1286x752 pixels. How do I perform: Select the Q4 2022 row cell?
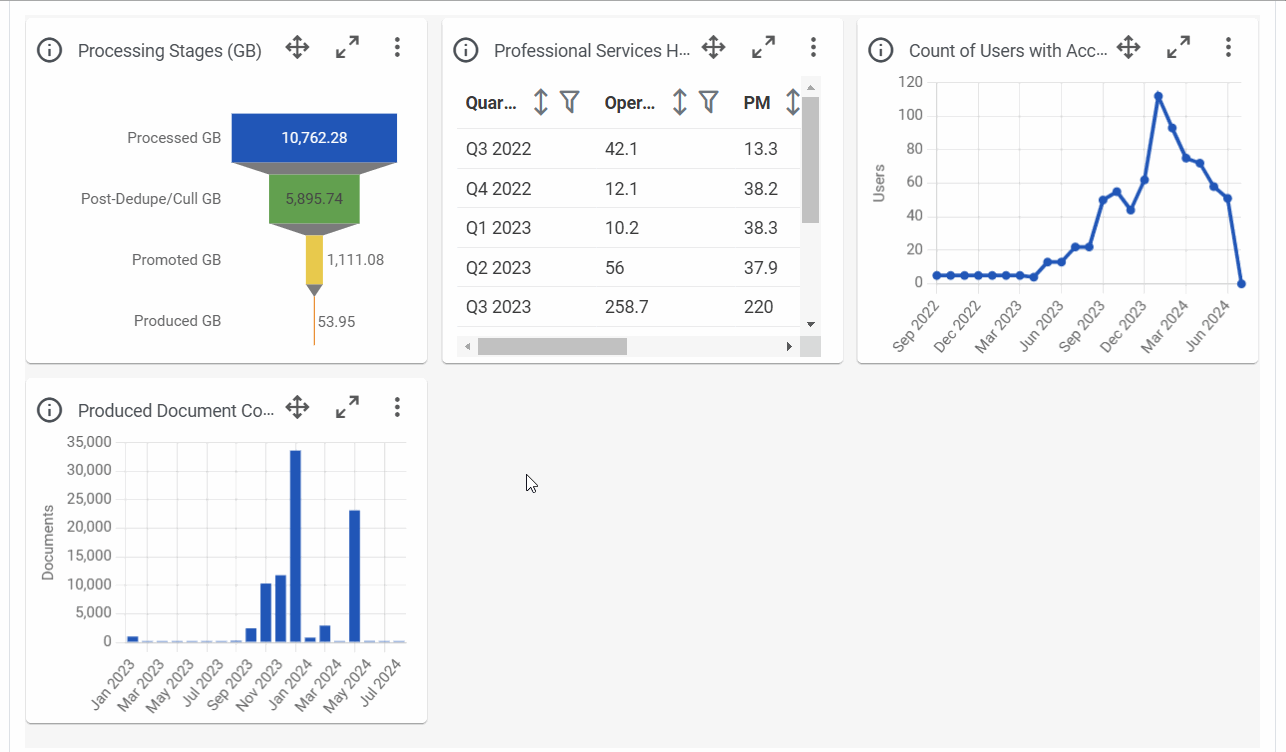(499, 189)
